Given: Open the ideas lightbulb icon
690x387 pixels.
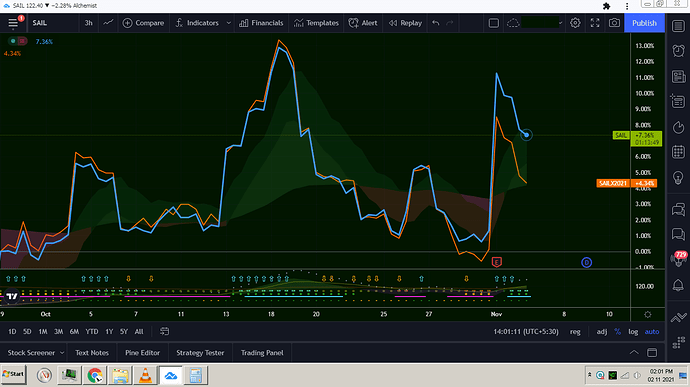Looking at the screenshot, I should pos(678,177).
